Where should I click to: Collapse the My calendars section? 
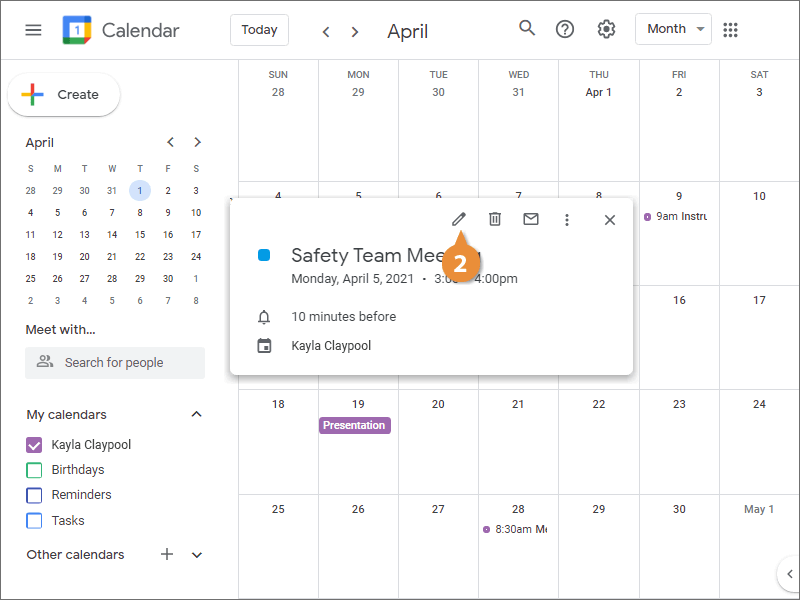[196, 414]
